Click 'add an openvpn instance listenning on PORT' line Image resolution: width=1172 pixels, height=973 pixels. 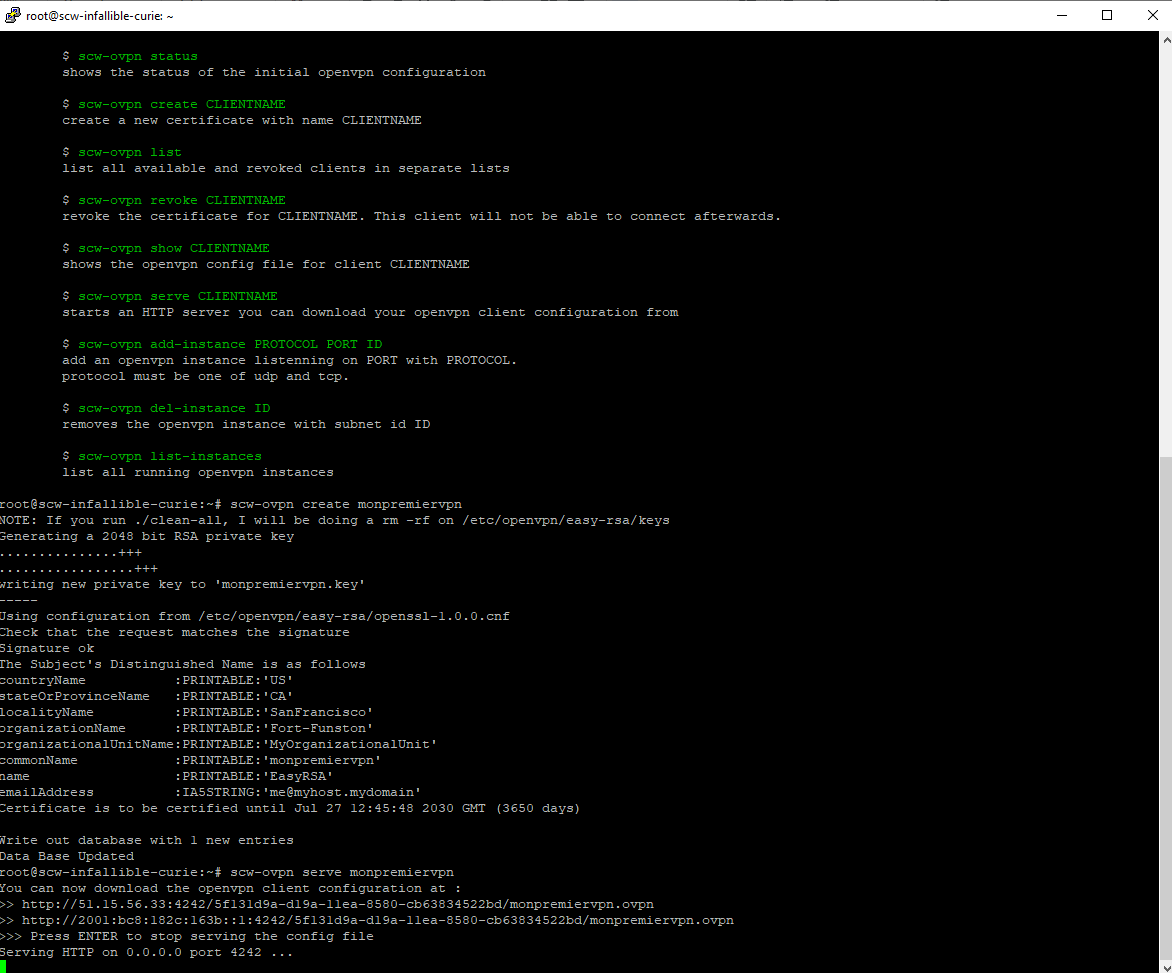pos(290,360)
